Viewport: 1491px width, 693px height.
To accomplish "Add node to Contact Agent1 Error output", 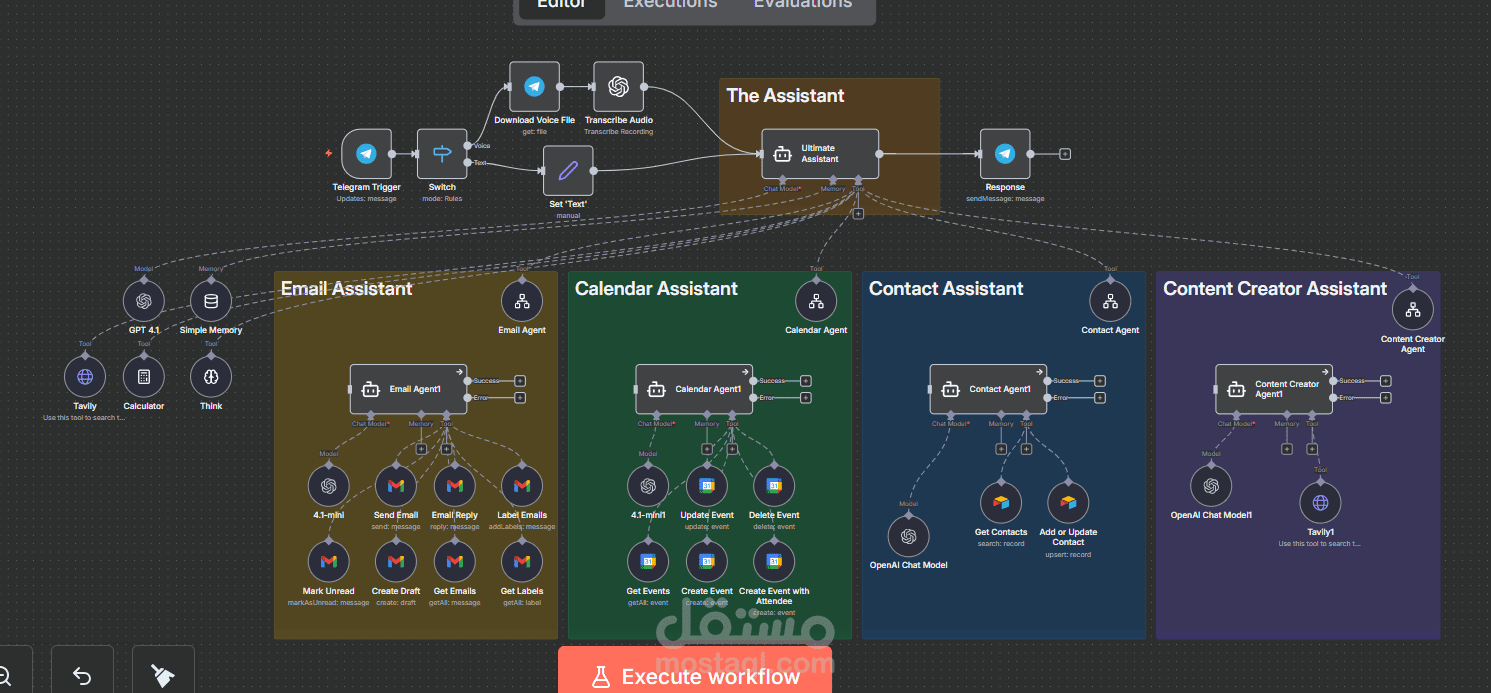I will click(x=1099, y=398).
